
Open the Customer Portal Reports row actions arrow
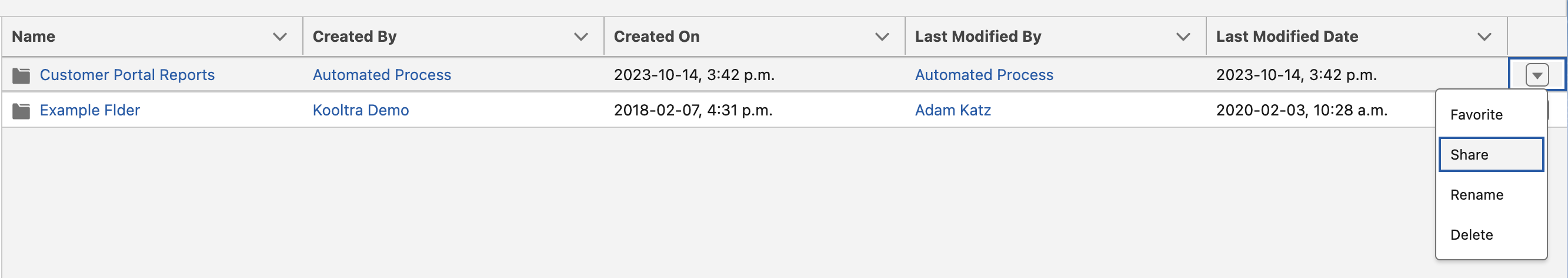pos(1536,75)
